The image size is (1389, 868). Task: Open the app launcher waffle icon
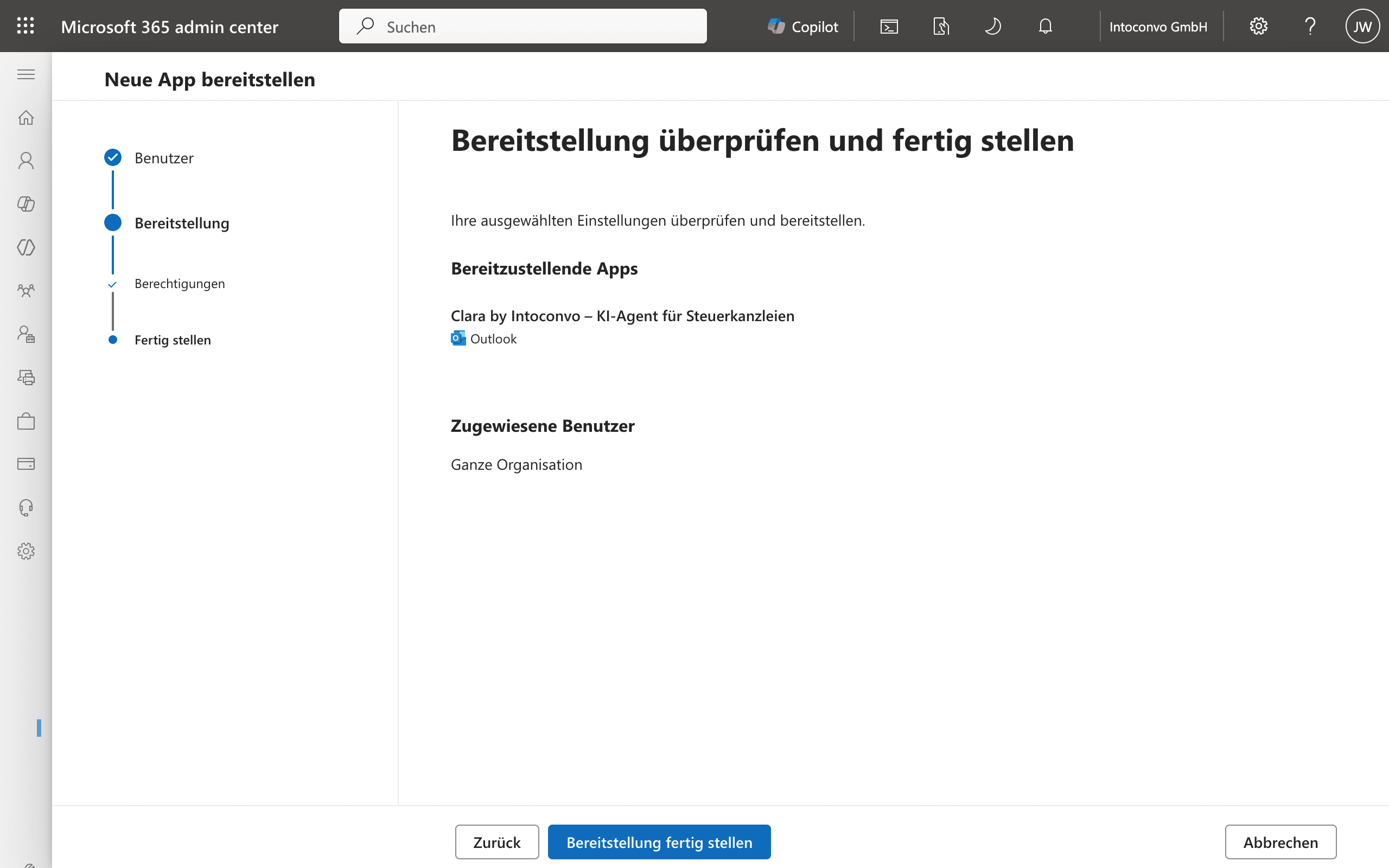pos(26,26)
